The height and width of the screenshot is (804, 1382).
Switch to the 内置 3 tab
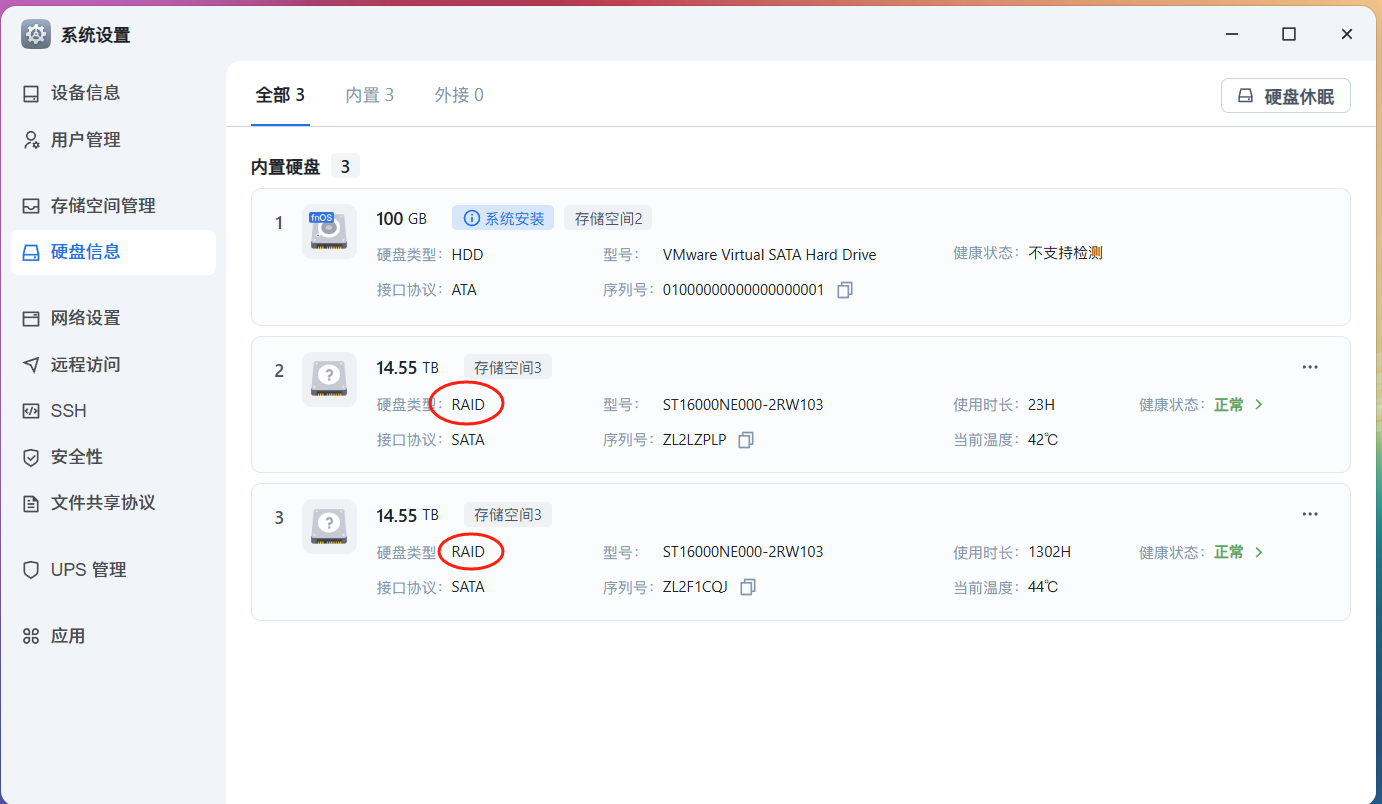[370, 95]
